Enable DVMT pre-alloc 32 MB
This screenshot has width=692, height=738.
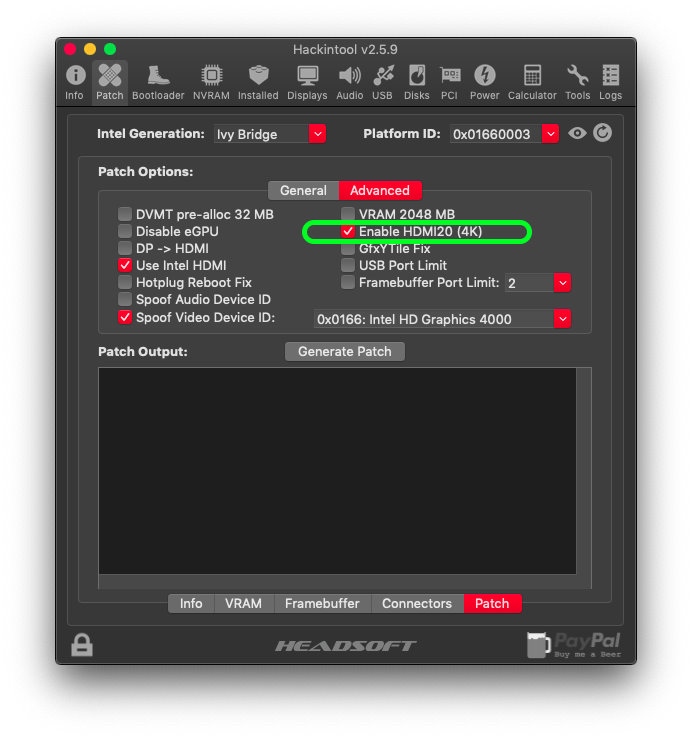point(125,214)
